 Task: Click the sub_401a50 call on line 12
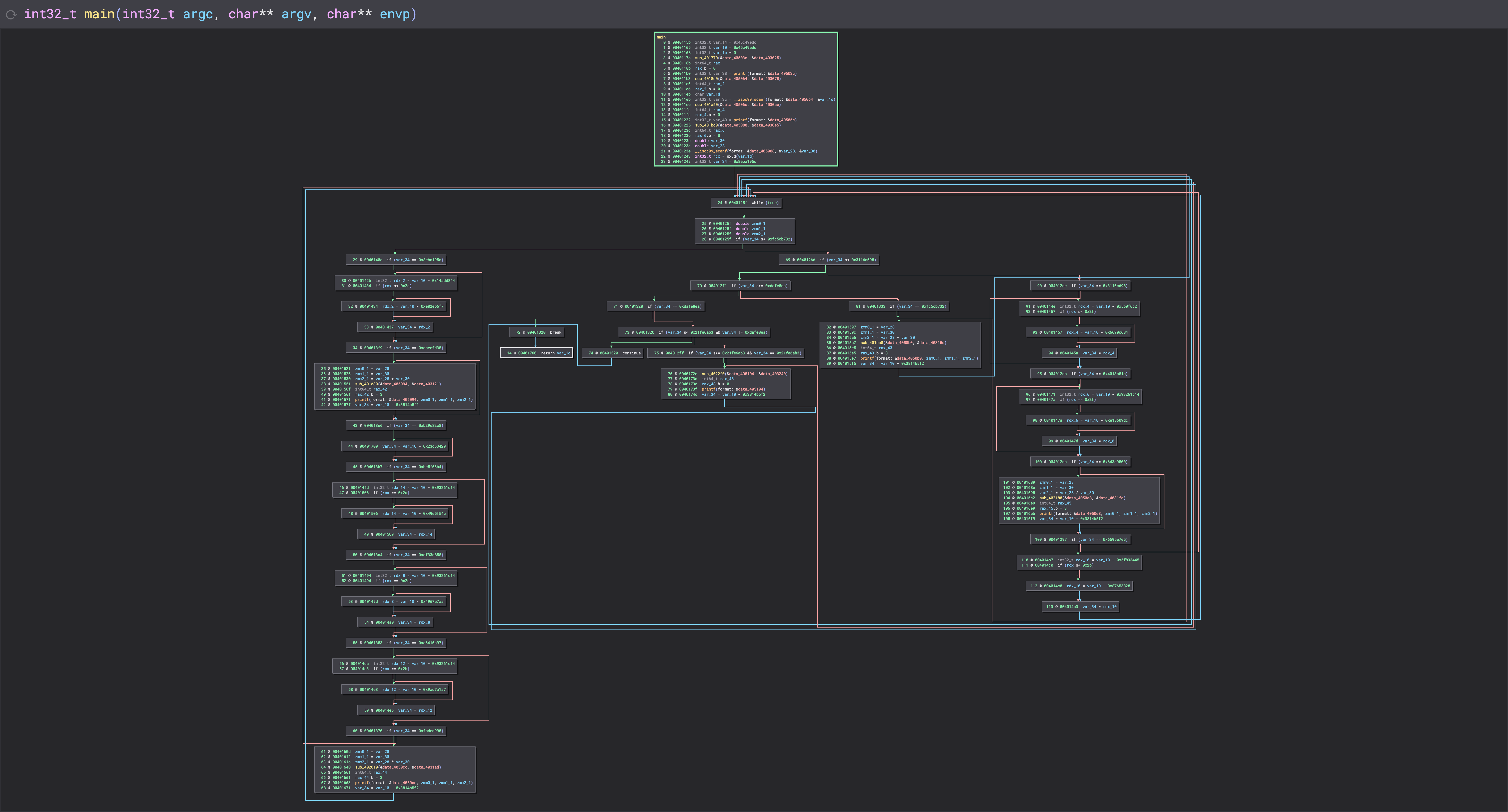[x=707, y=105]
